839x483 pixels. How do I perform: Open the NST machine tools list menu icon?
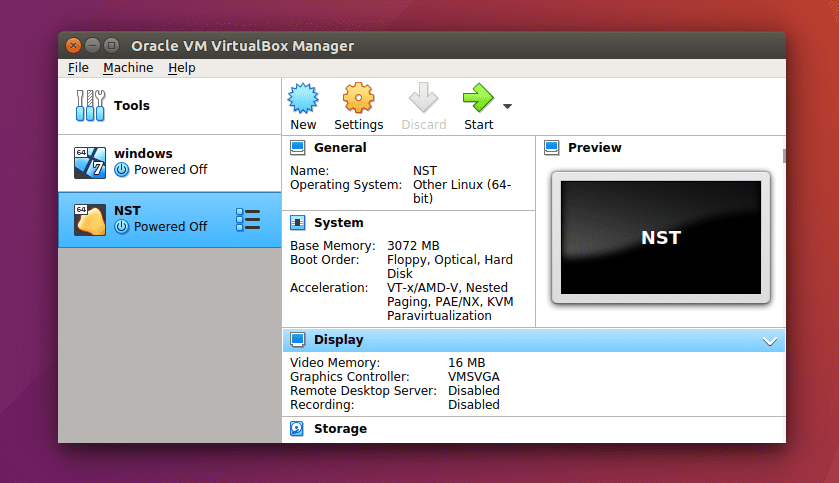(x=248, y=220)
